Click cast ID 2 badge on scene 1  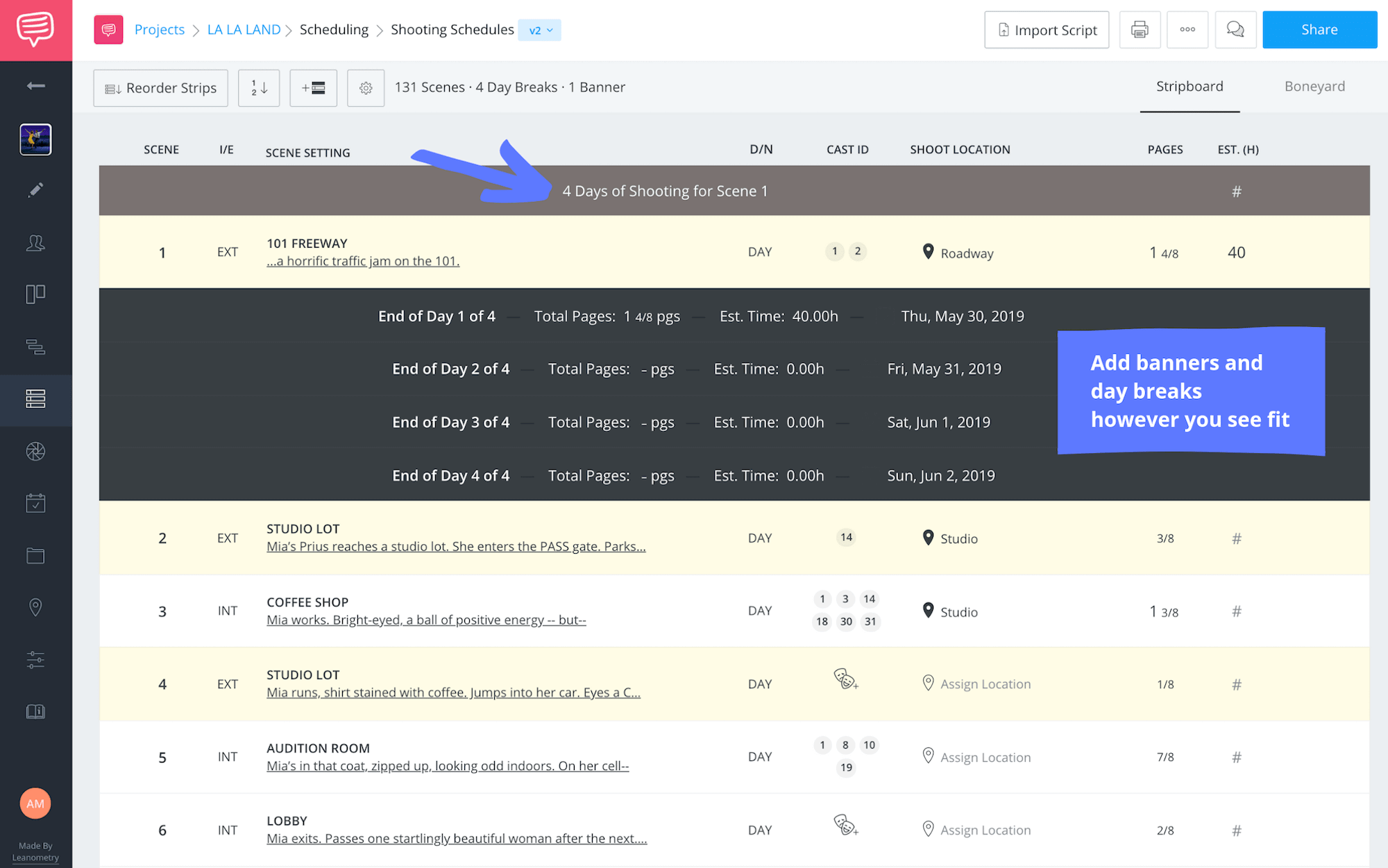coord(858,251)
